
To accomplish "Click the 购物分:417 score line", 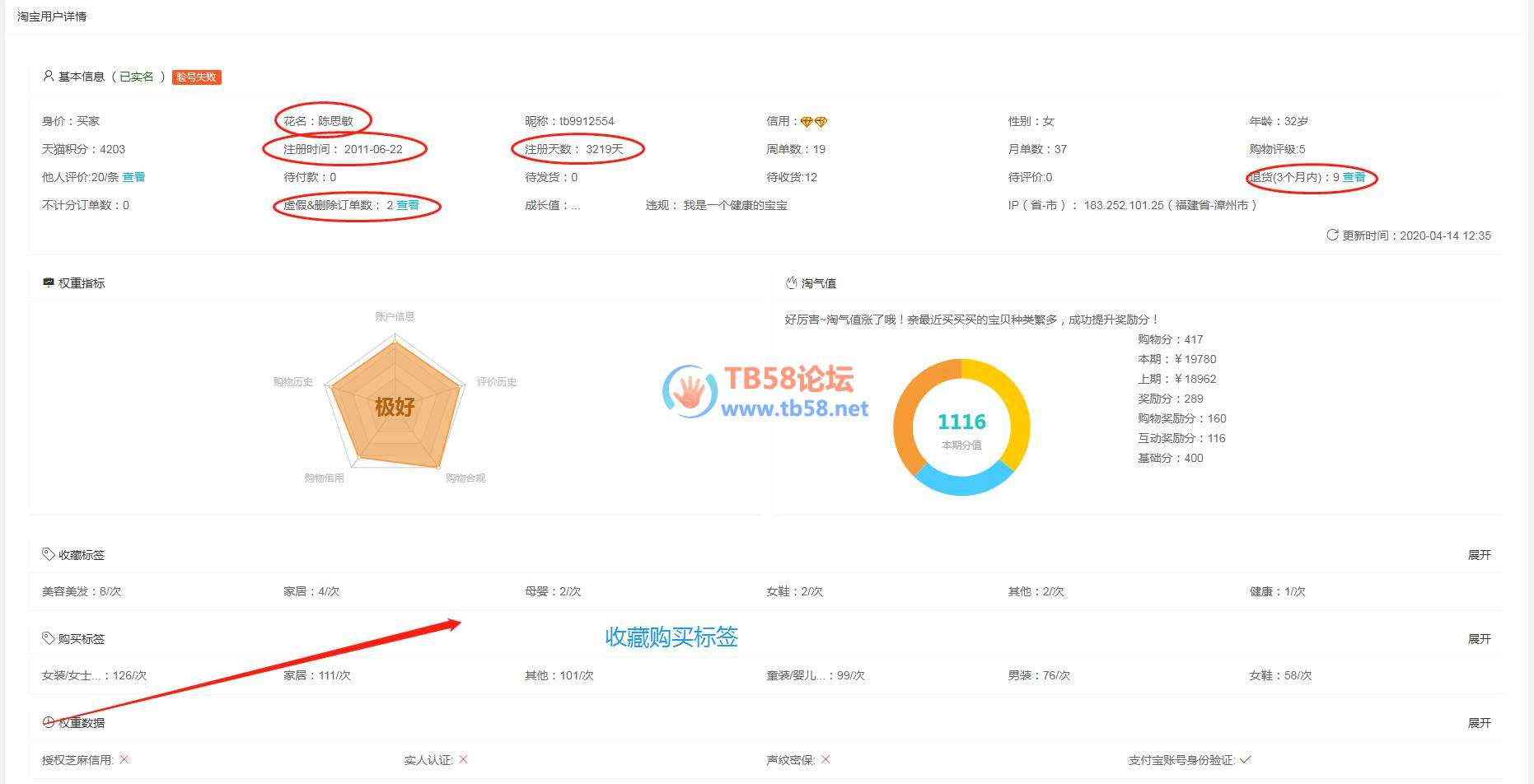I will click(1171, 339).
